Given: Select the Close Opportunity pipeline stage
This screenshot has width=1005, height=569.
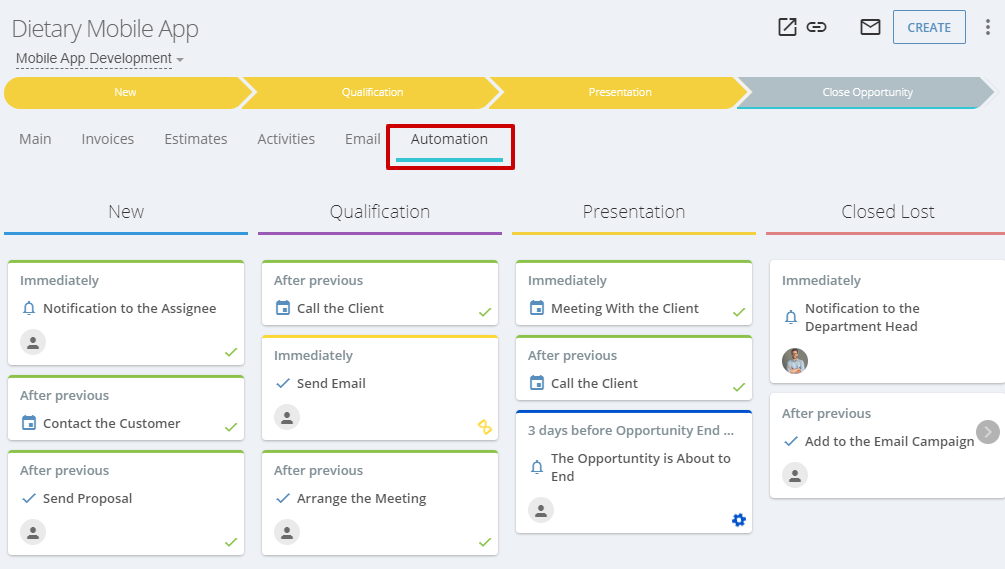Looking at the screenshot, I should pyautogui.click(x=867, y=92).
